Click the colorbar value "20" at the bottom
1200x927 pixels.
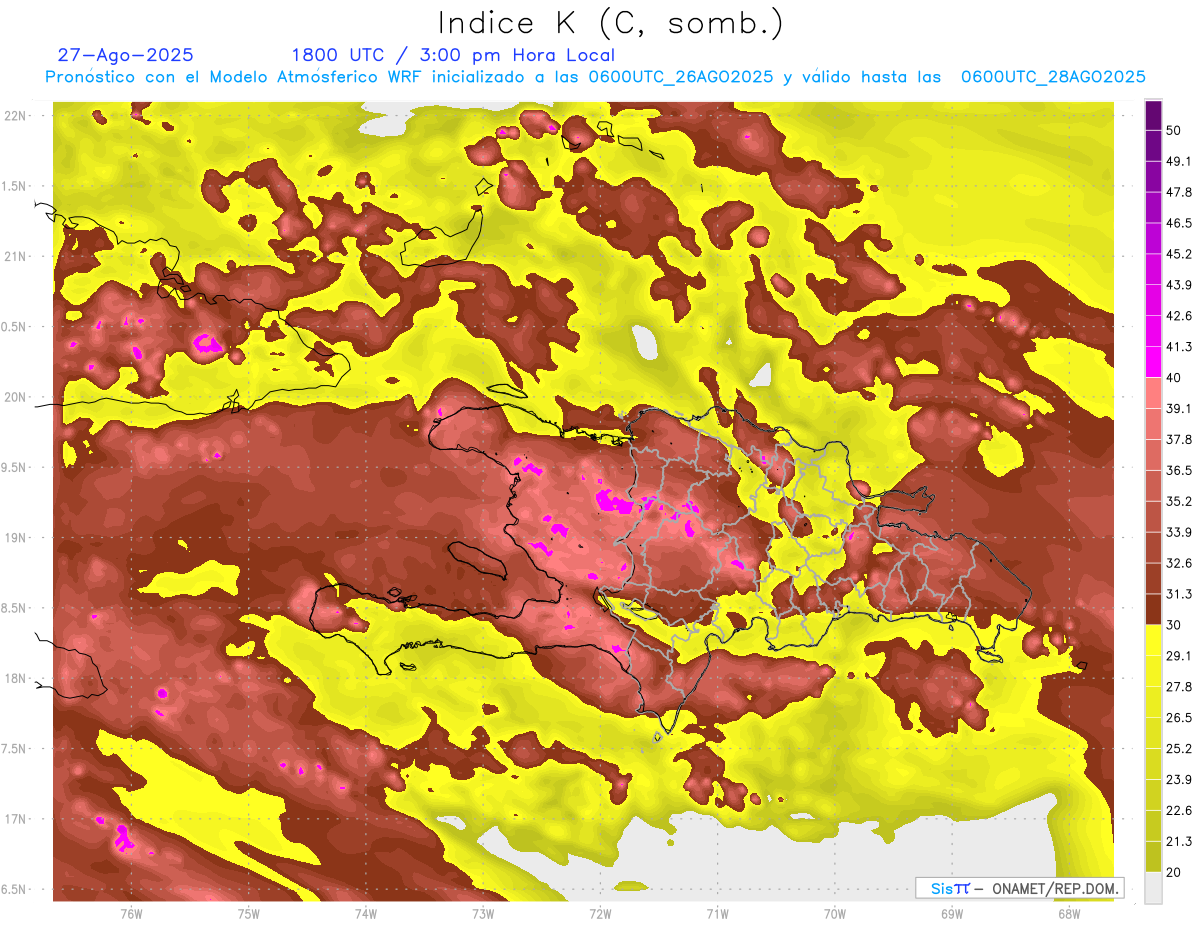click(x=1174, y=872)
